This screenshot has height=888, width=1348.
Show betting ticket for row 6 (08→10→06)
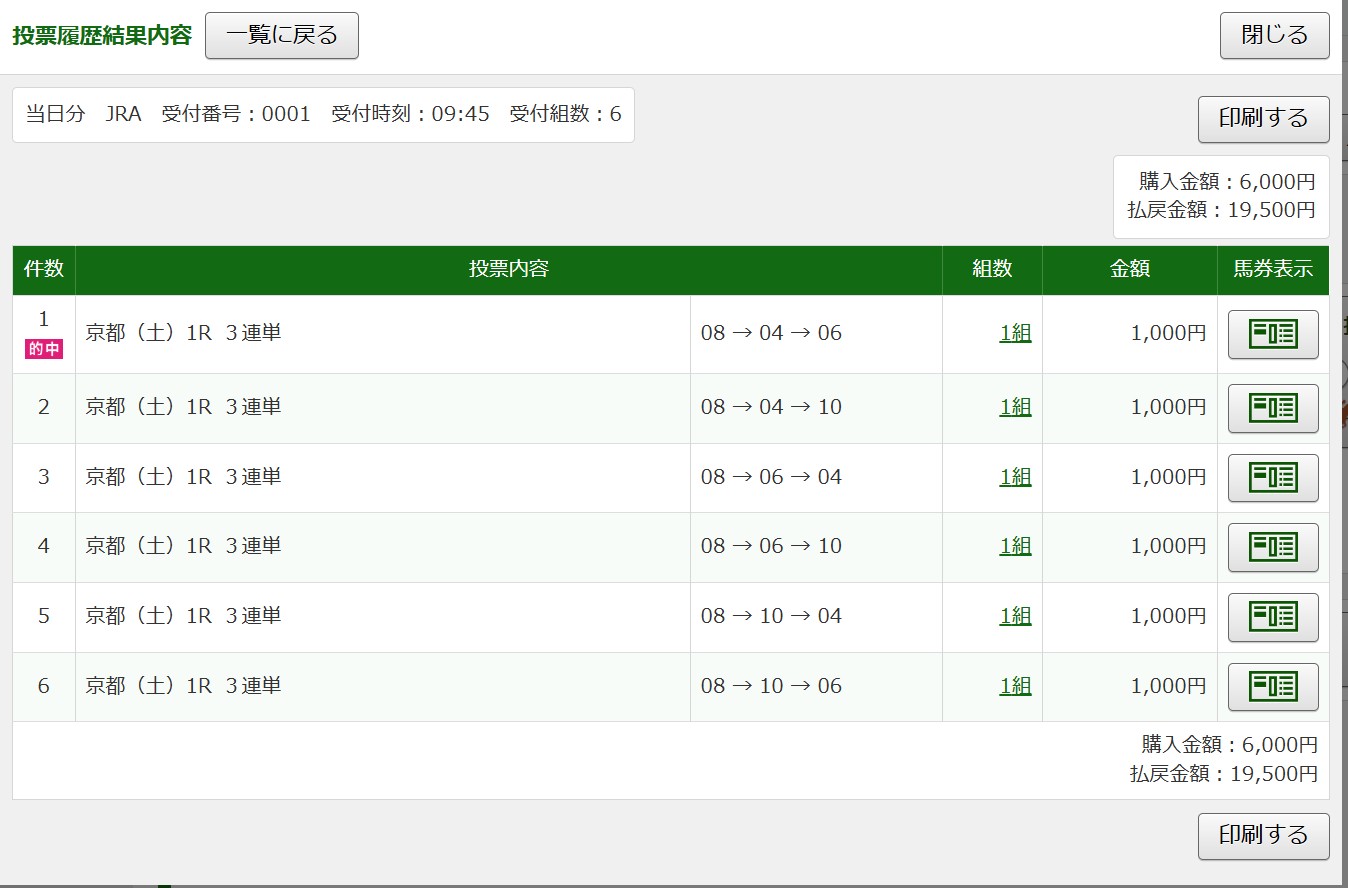click(1272, 686)
